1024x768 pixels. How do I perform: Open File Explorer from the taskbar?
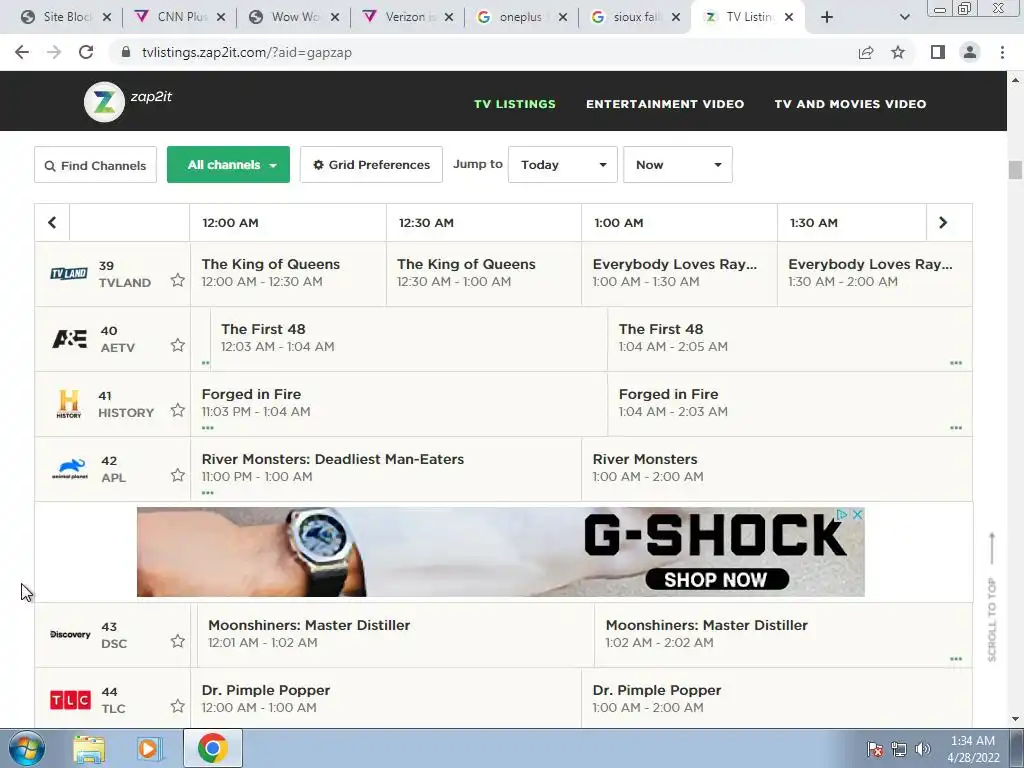point(89,749)
